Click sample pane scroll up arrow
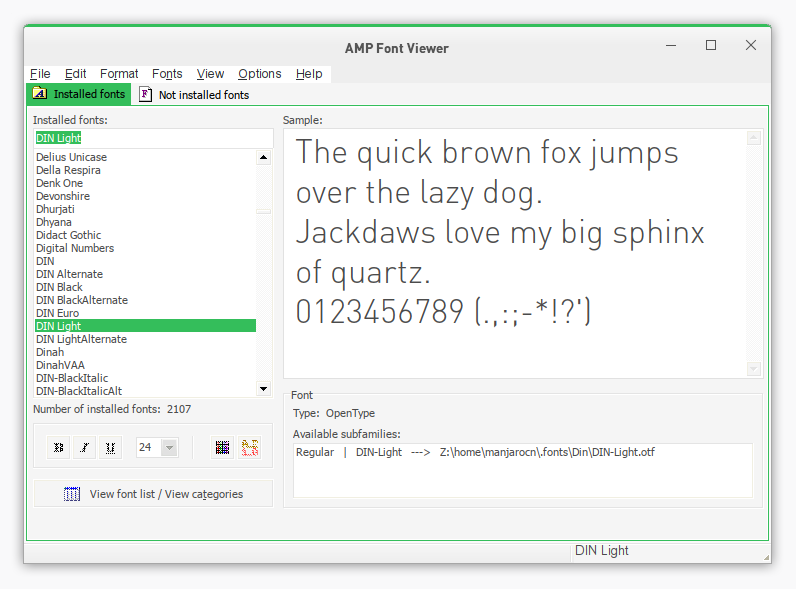The height and width of the screenshot is (589, 796). (754, 138)
